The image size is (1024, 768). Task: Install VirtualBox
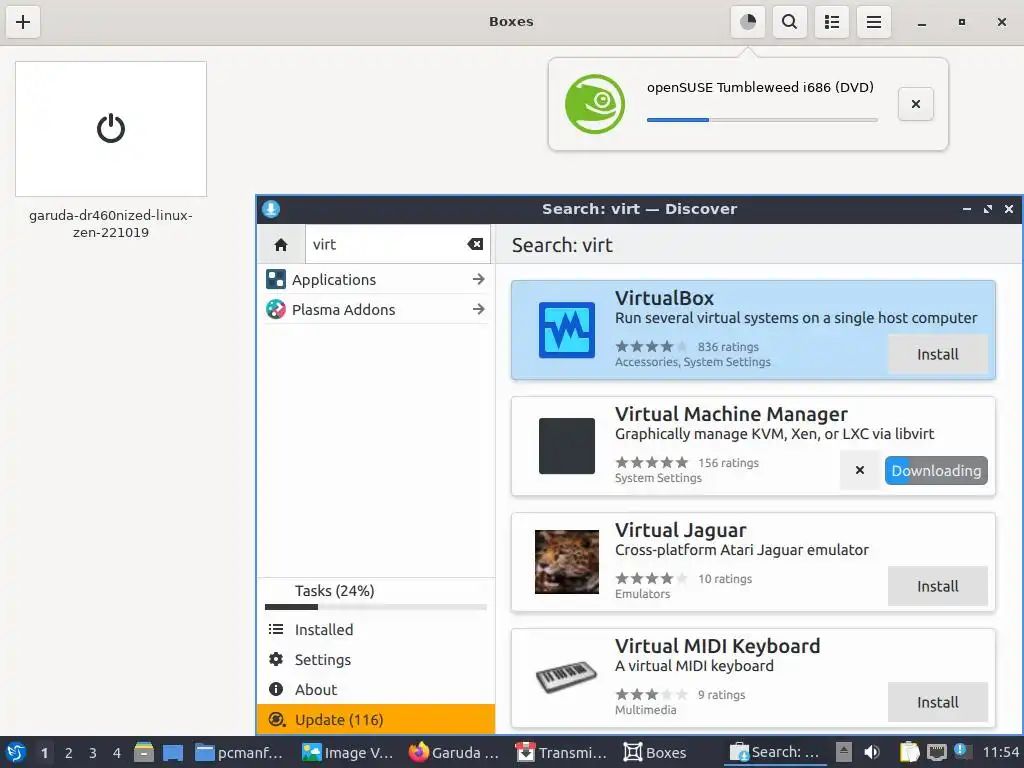pos(938,354)
